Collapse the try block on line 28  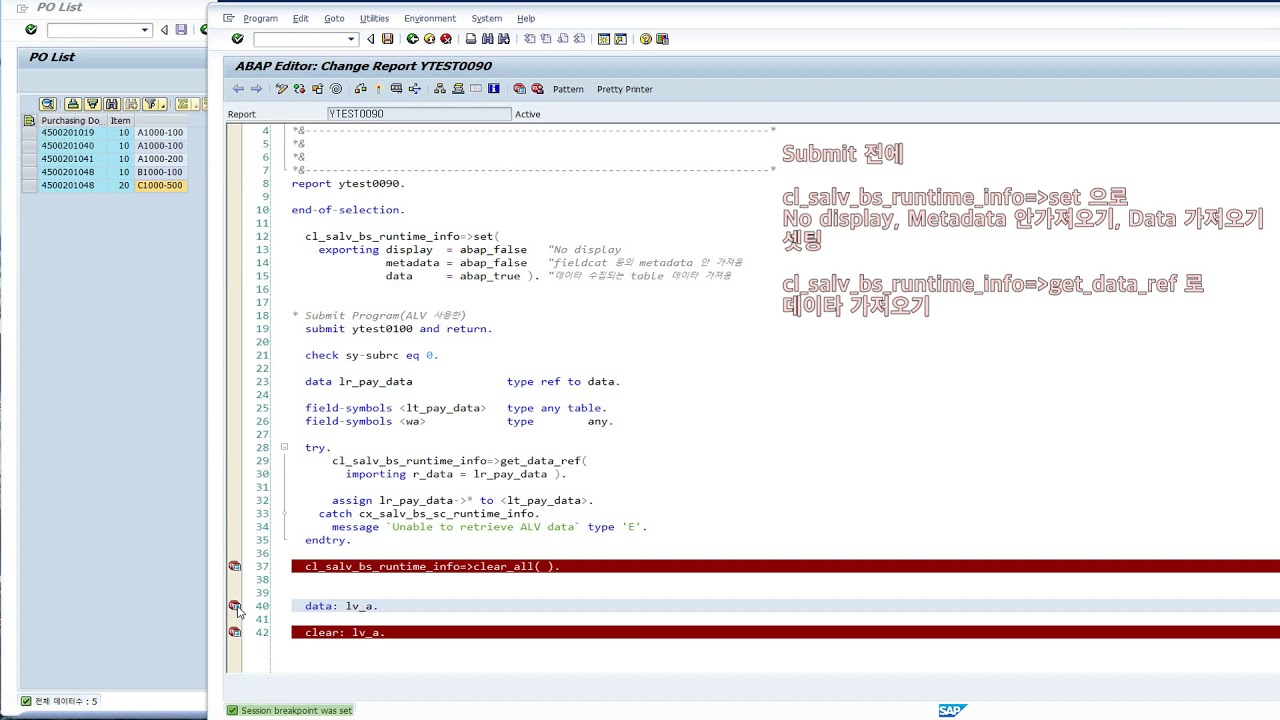pos(284,447)
